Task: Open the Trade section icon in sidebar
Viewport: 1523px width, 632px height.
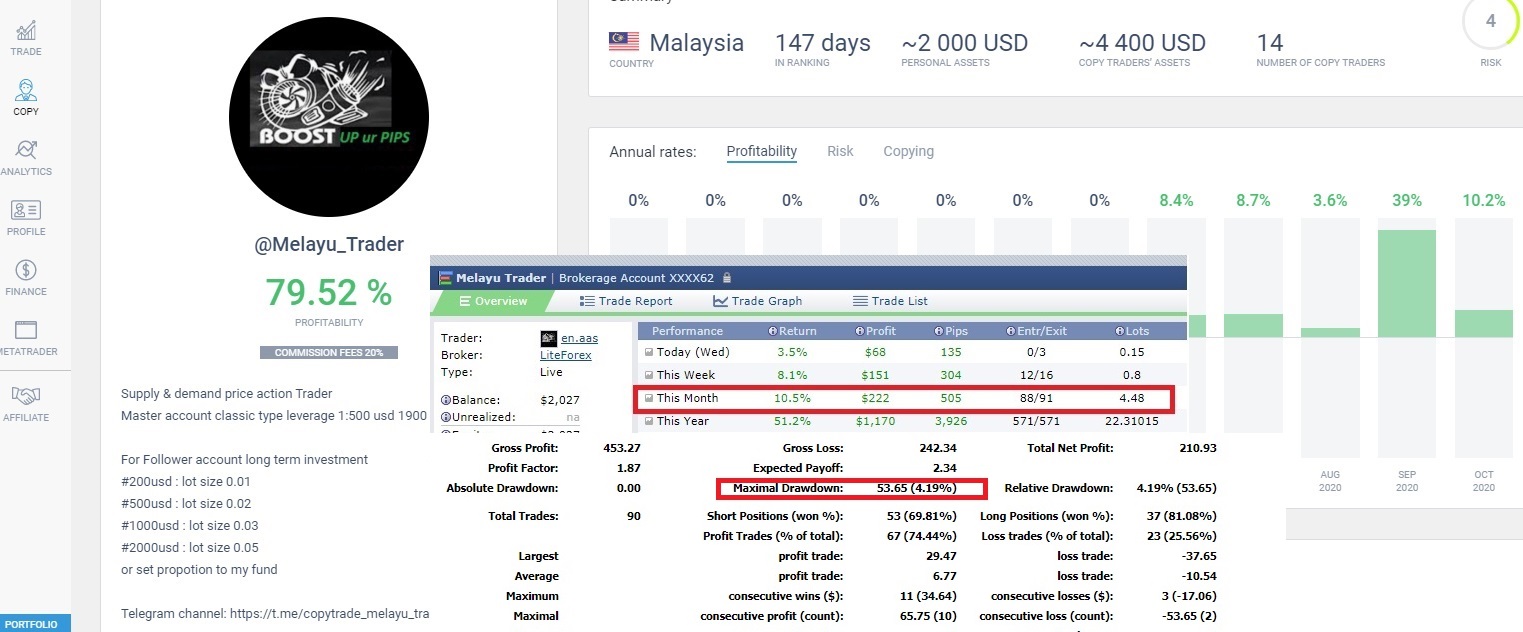Action: coord(26,30)
